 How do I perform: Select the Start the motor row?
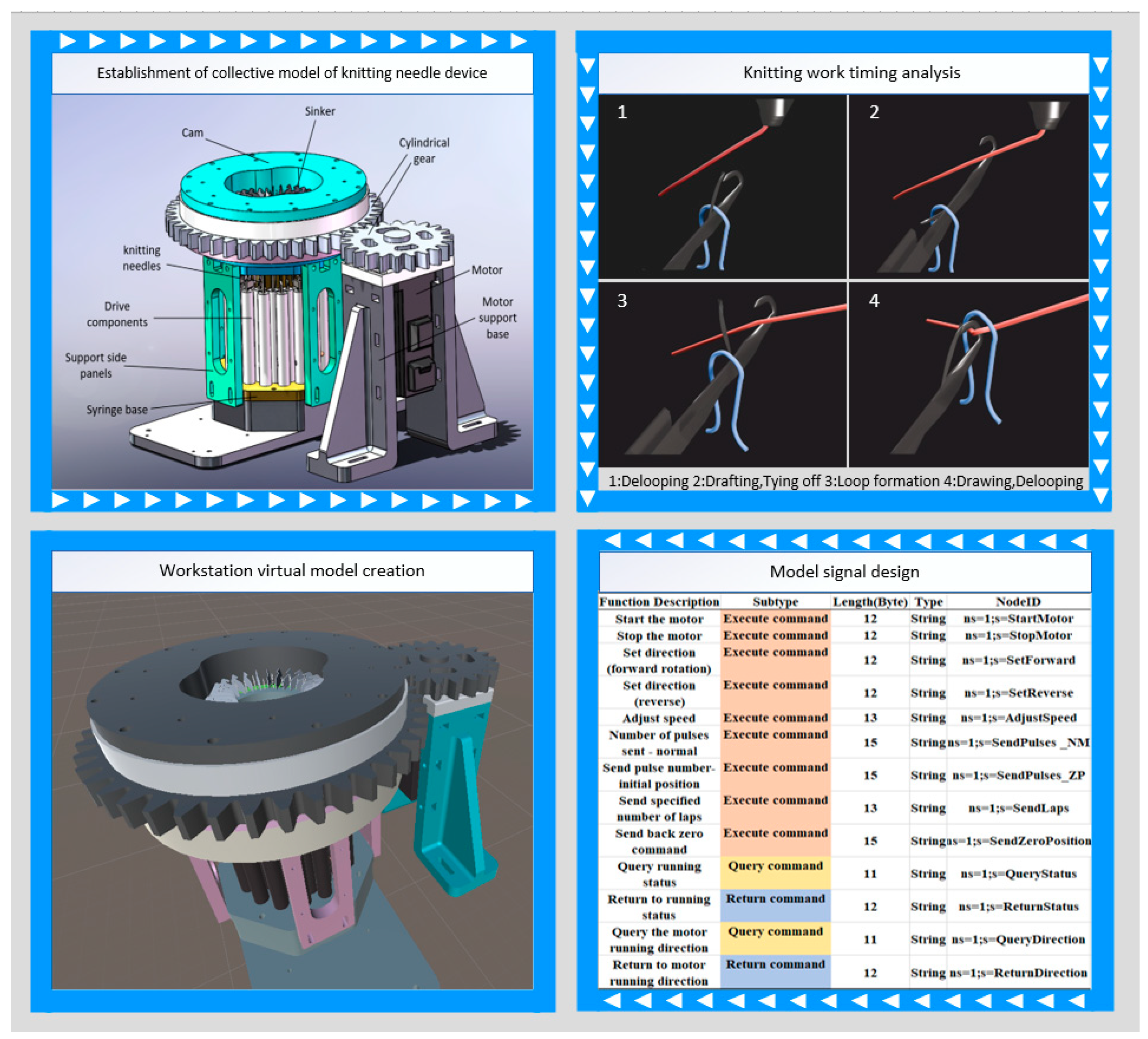click(x=659, y=619)
